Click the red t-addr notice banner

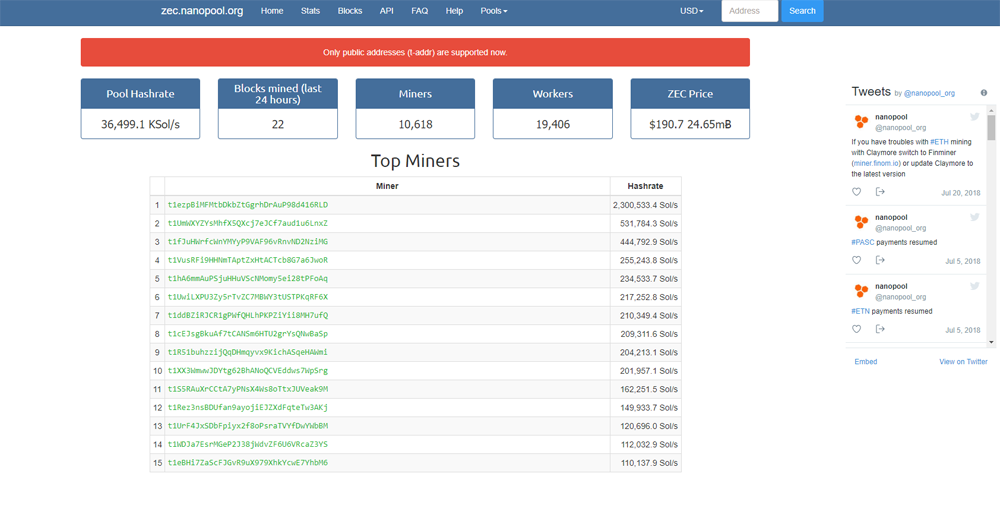pyautogui.click(x=415, y=52)
